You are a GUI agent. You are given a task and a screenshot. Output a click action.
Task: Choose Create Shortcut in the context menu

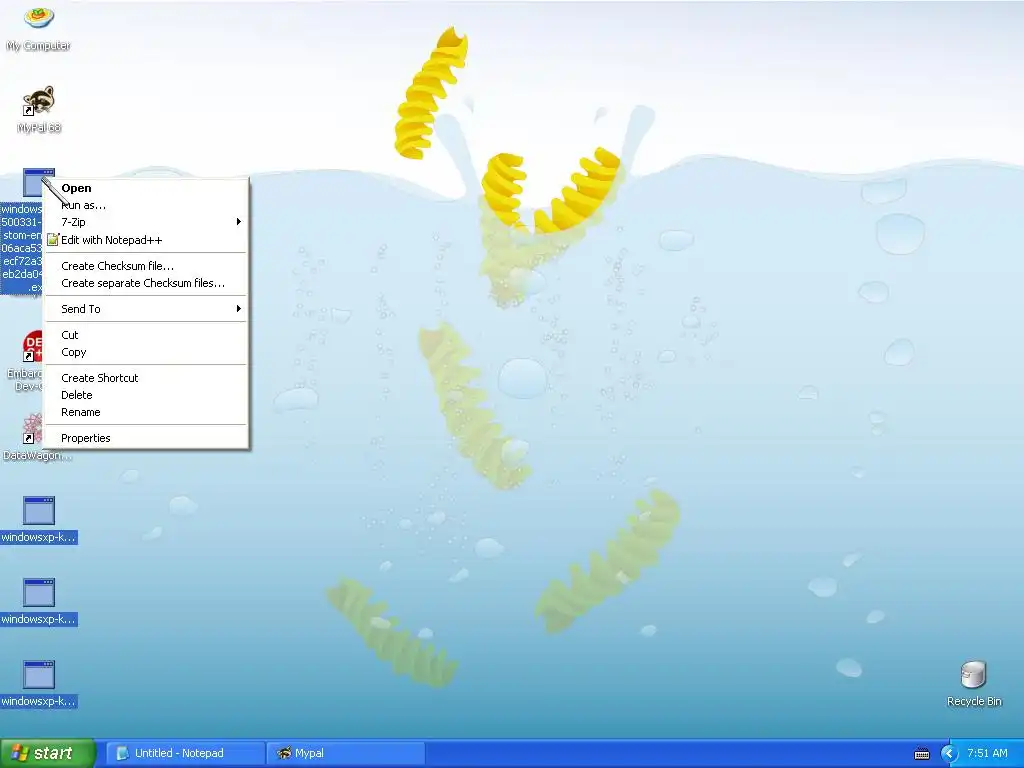pos(146,378)
